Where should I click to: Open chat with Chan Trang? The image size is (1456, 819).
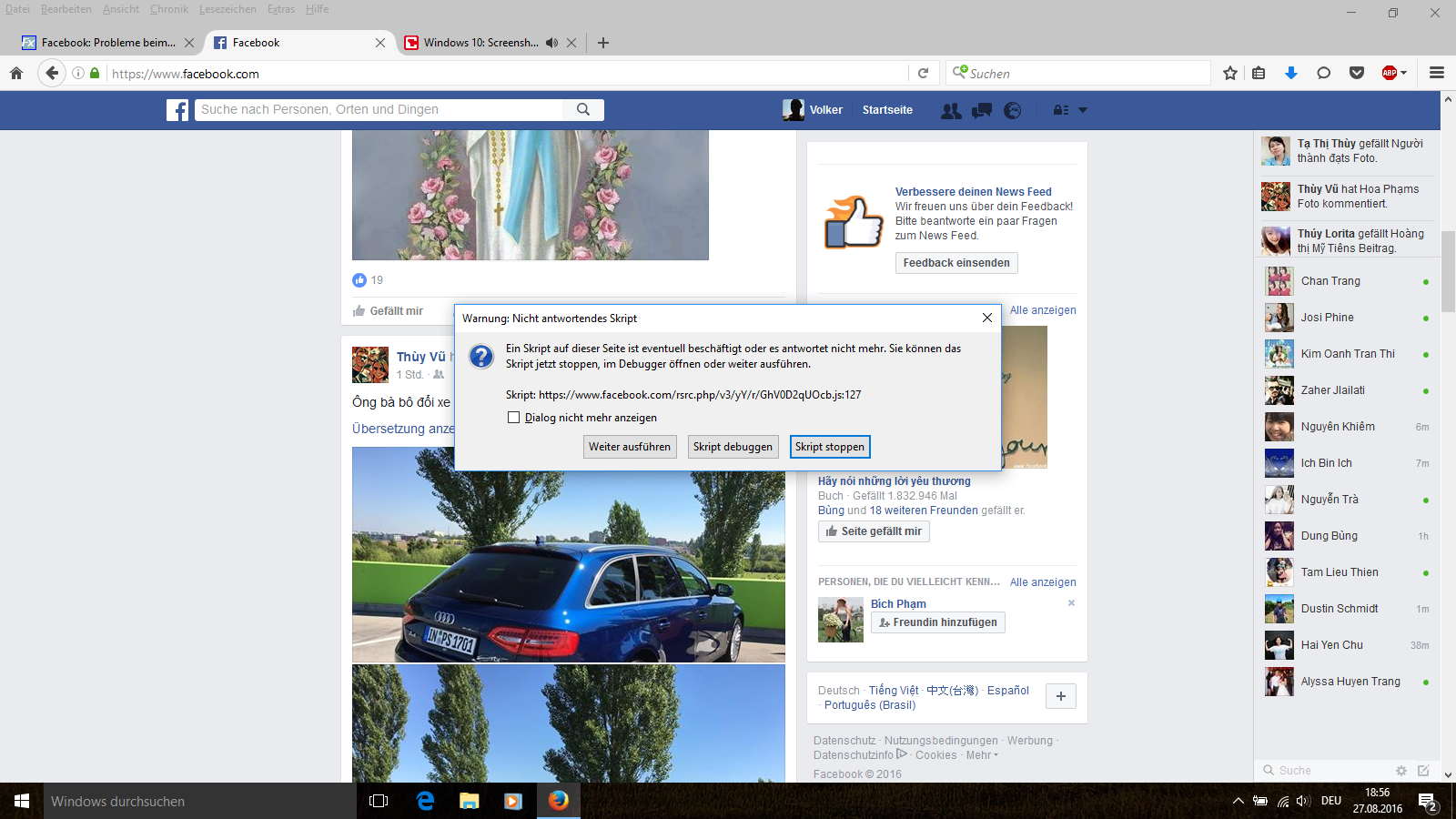(1330, 281)
